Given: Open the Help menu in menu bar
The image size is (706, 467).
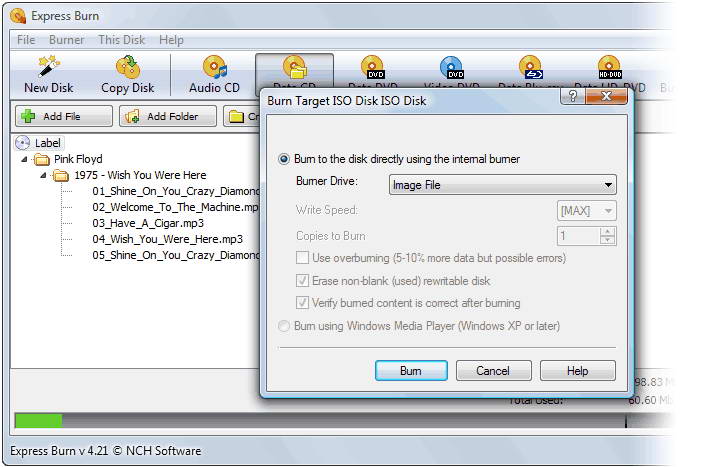Looking at the screenshot, I should [171, 40].
